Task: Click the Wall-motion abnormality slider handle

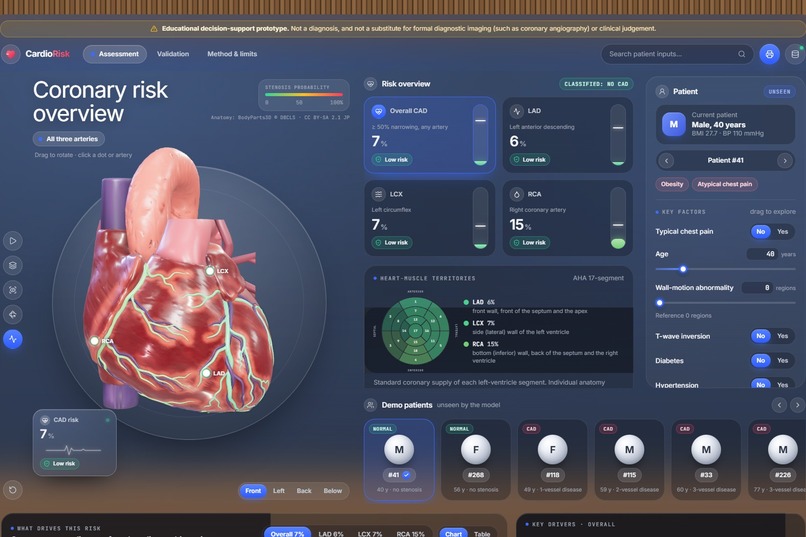Action: pos(660,303)
